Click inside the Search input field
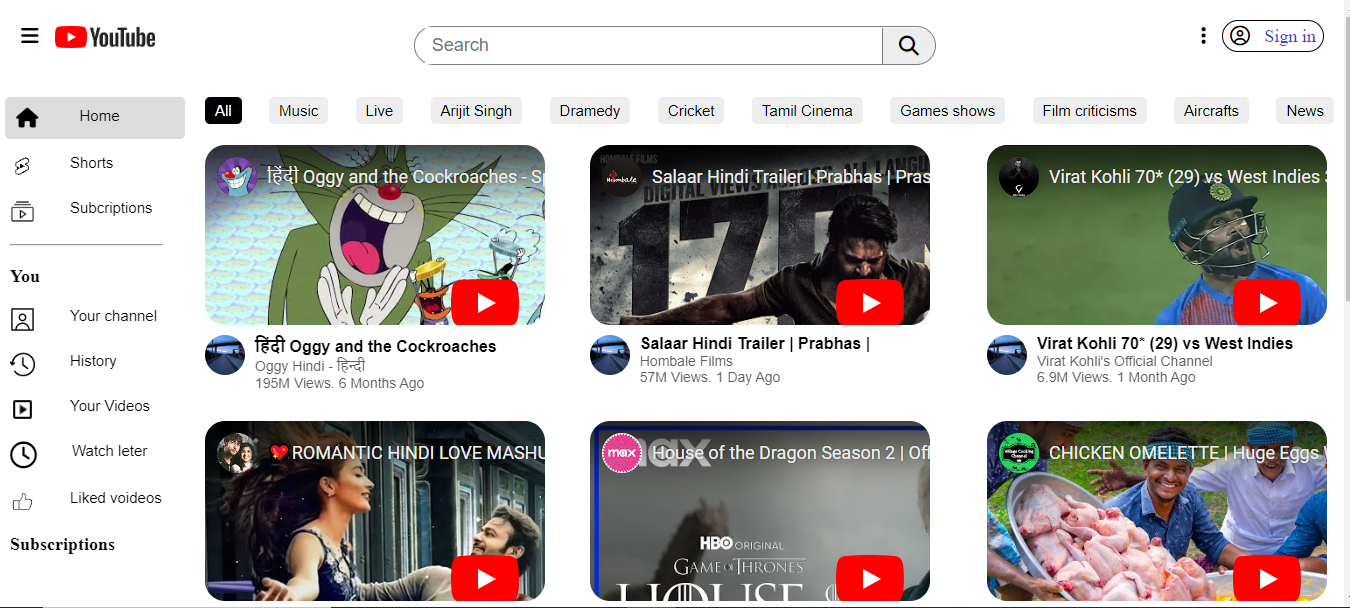This screenshot has width=1350, height=608. (650, 45)
